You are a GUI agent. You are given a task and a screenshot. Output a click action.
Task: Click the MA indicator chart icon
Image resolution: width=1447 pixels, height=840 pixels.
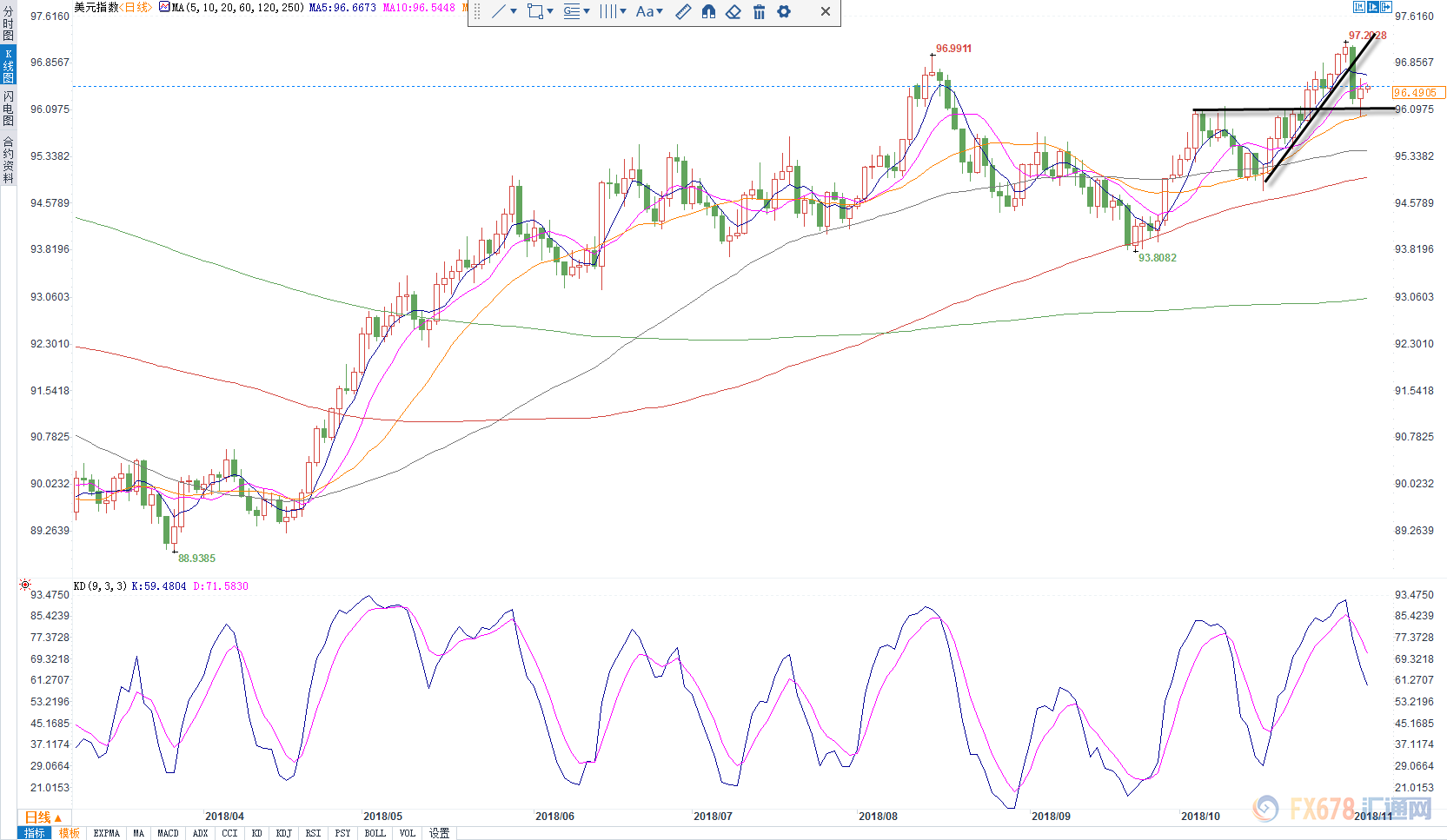[164, 7]
